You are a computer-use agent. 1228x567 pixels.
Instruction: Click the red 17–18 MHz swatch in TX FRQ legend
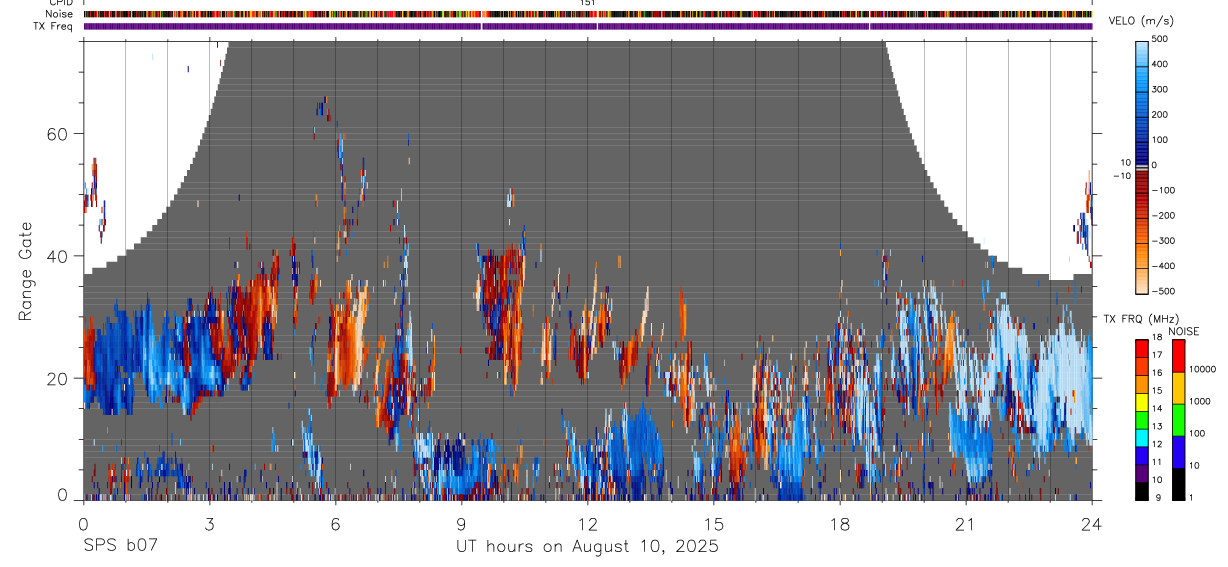coord(1143,349)
